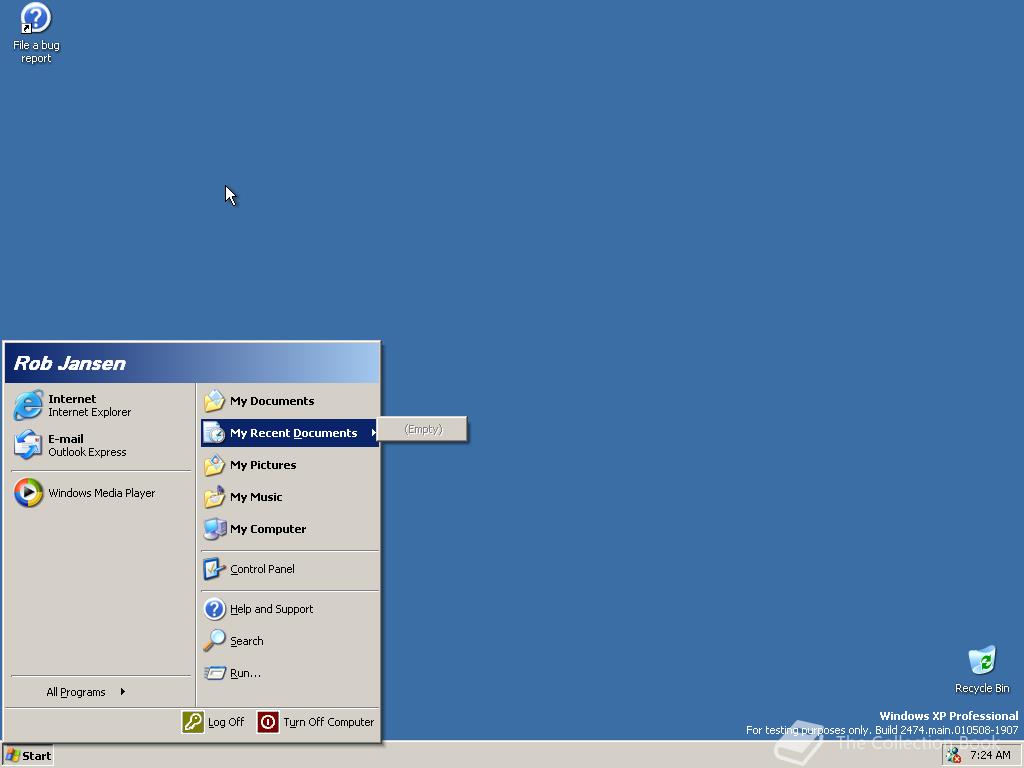Click the system tray network status icon

point(953,755)
